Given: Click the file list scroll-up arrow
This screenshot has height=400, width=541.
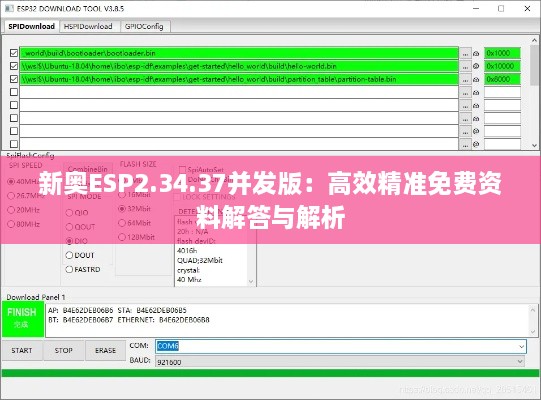Looking at the screenshot, I should click(534, 40).
